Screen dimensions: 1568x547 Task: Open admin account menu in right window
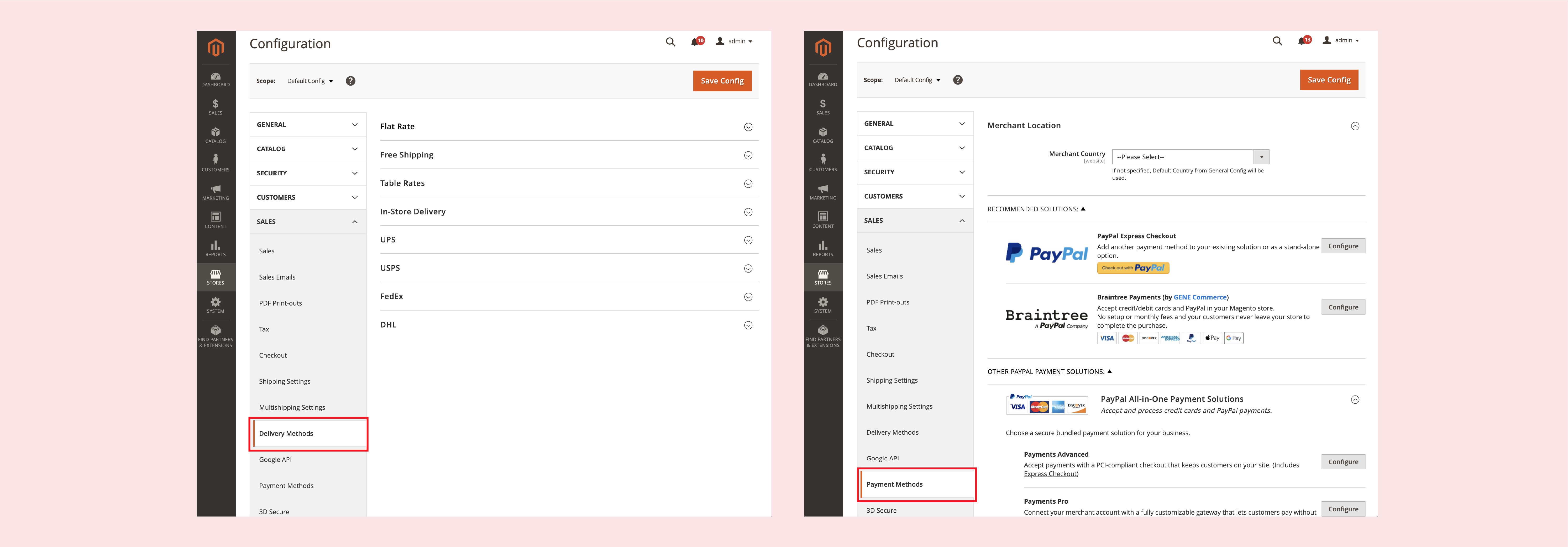click(1341, 40)
